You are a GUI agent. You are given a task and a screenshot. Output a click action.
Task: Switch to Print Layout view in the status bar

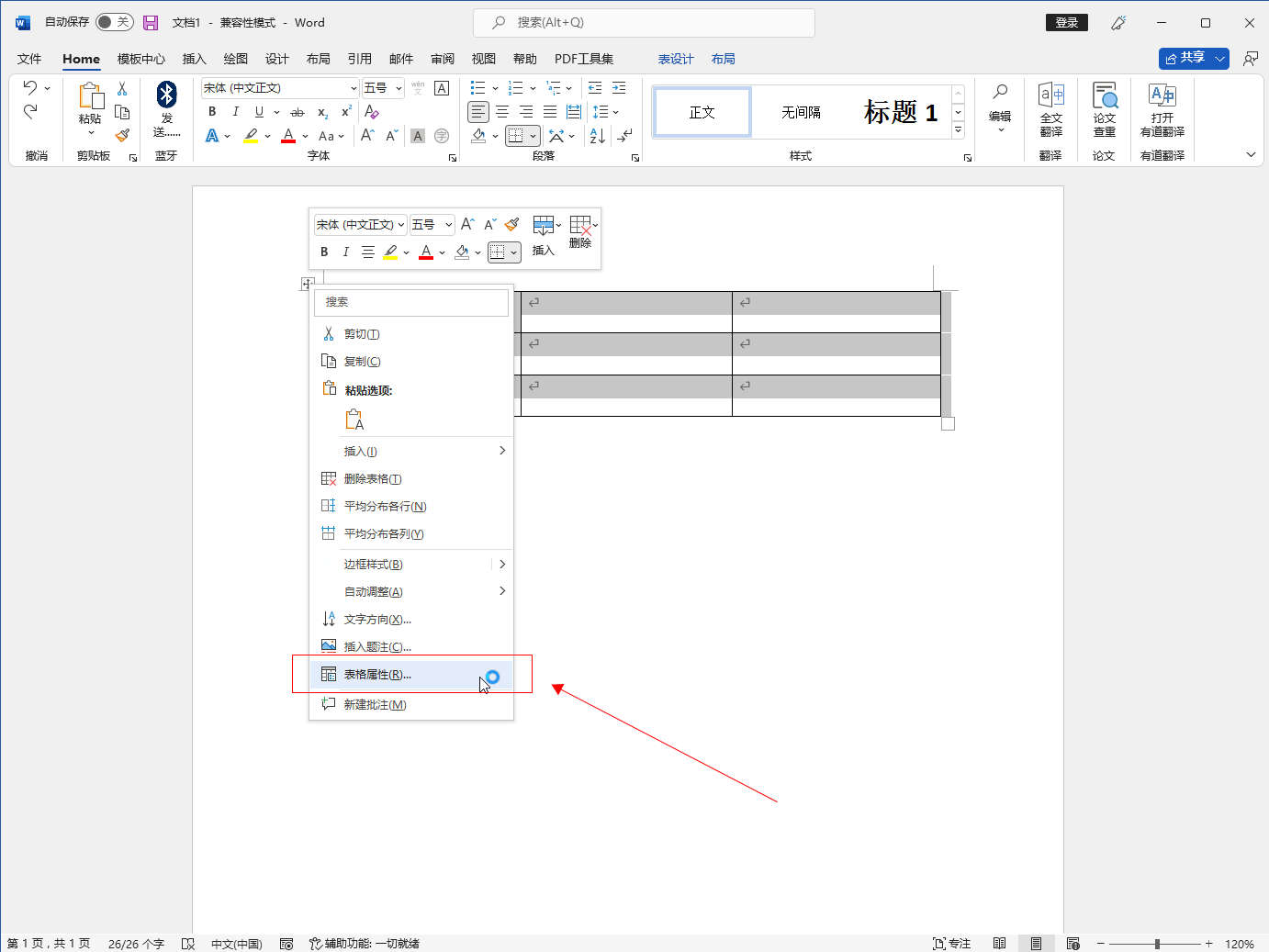click(x=1036, y=943)
